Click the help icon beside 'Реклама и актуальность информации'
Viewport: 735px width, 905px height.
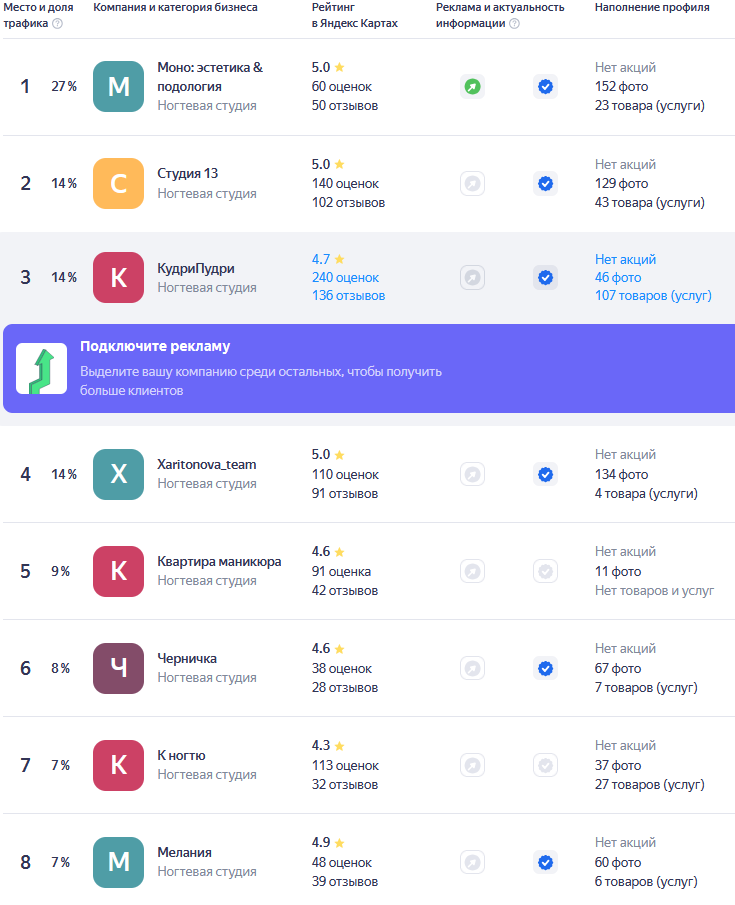point(514,24)
